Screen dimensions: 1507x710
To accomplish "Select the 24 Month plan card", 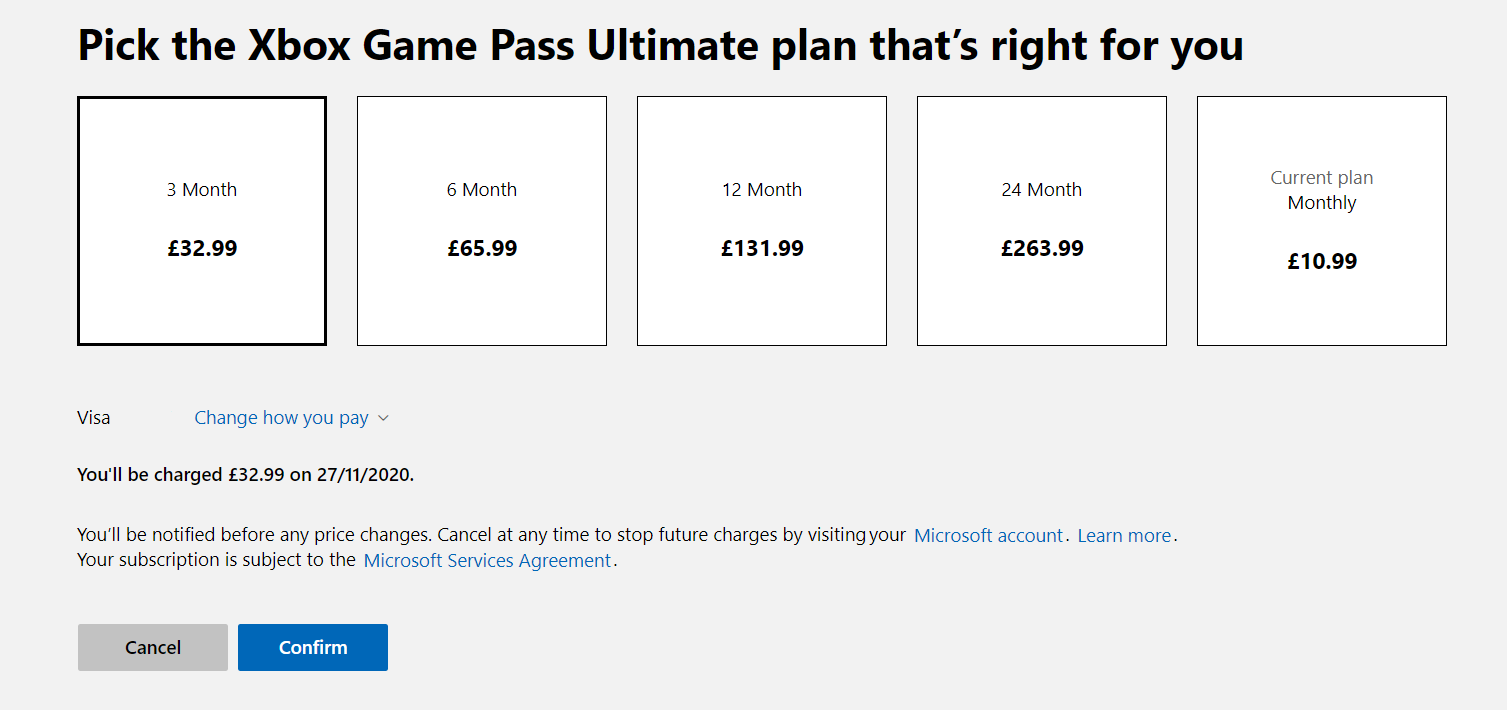I will pyautogui.click(x=1041, y=220).
